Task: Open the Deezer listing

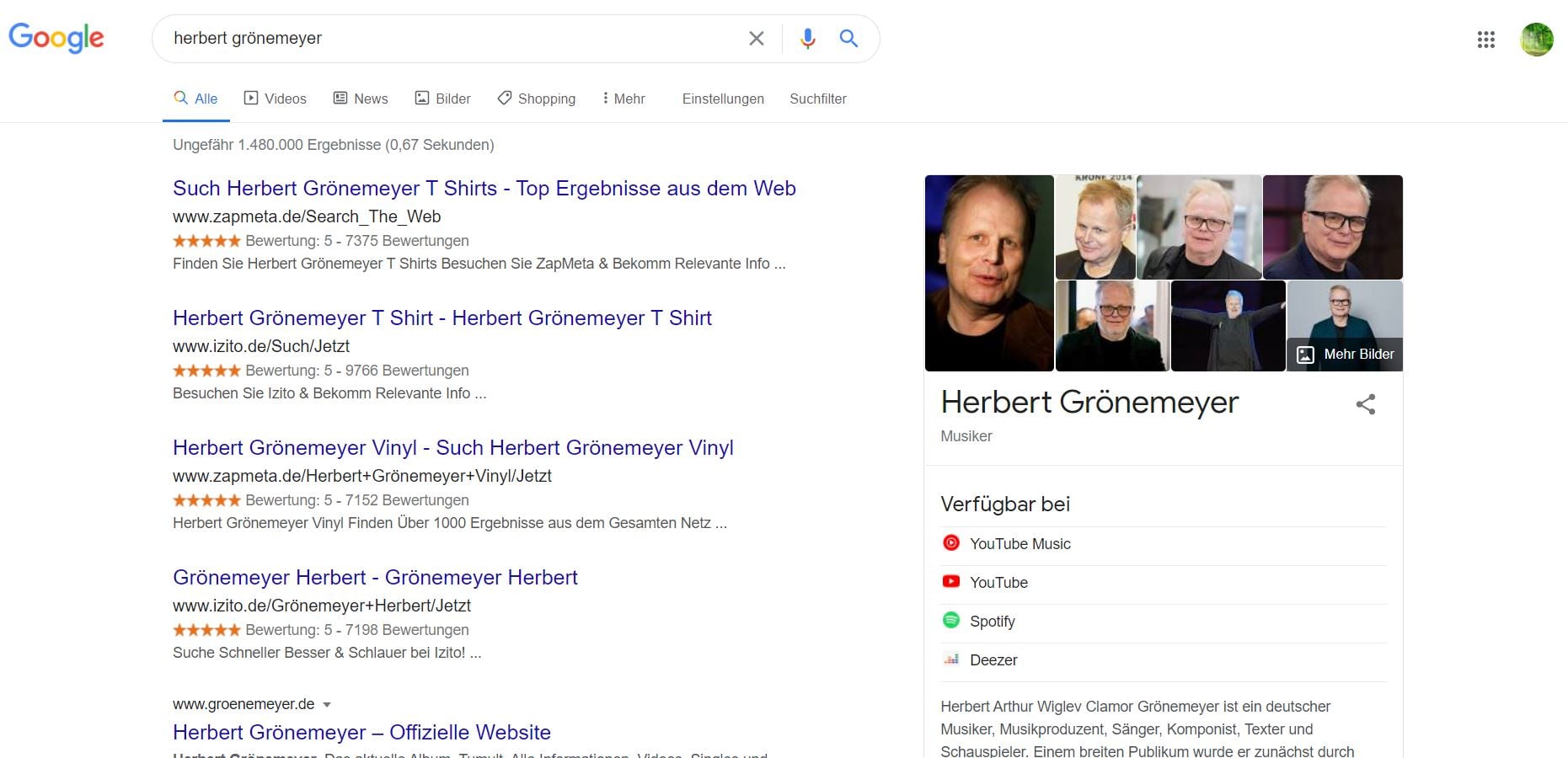Action: 1163,660
